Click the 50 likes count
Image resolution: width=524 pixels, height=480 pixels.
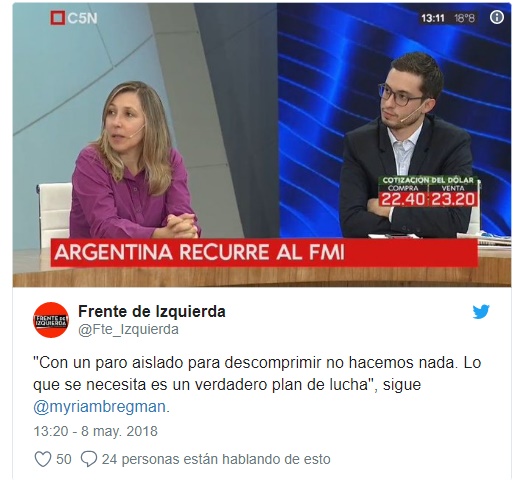pos(63,459)
